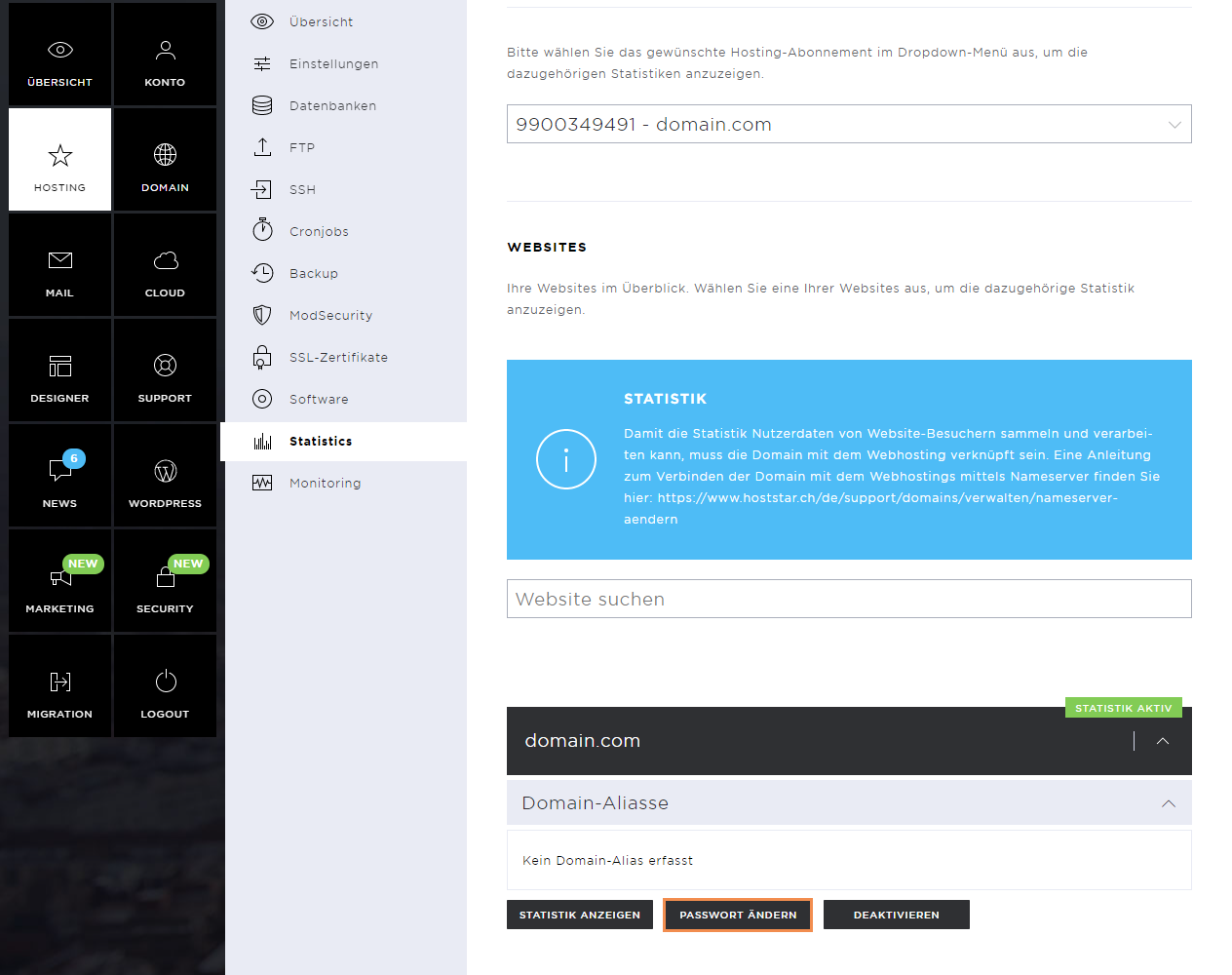Click the STATISTIK heading in blue box

pyautogui.click(x=666, y=399)
